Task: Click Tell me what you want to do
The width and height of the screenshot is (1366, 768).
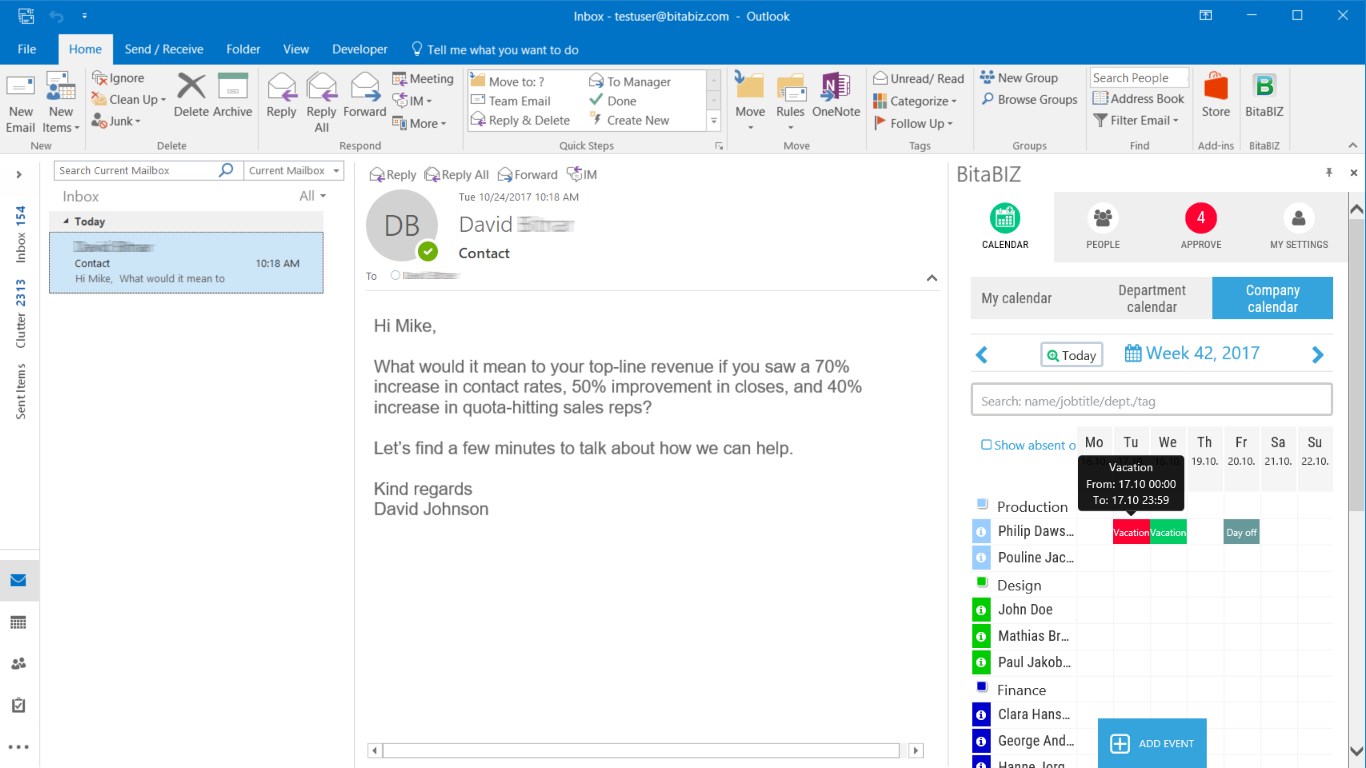Action: tap(495, 49)
